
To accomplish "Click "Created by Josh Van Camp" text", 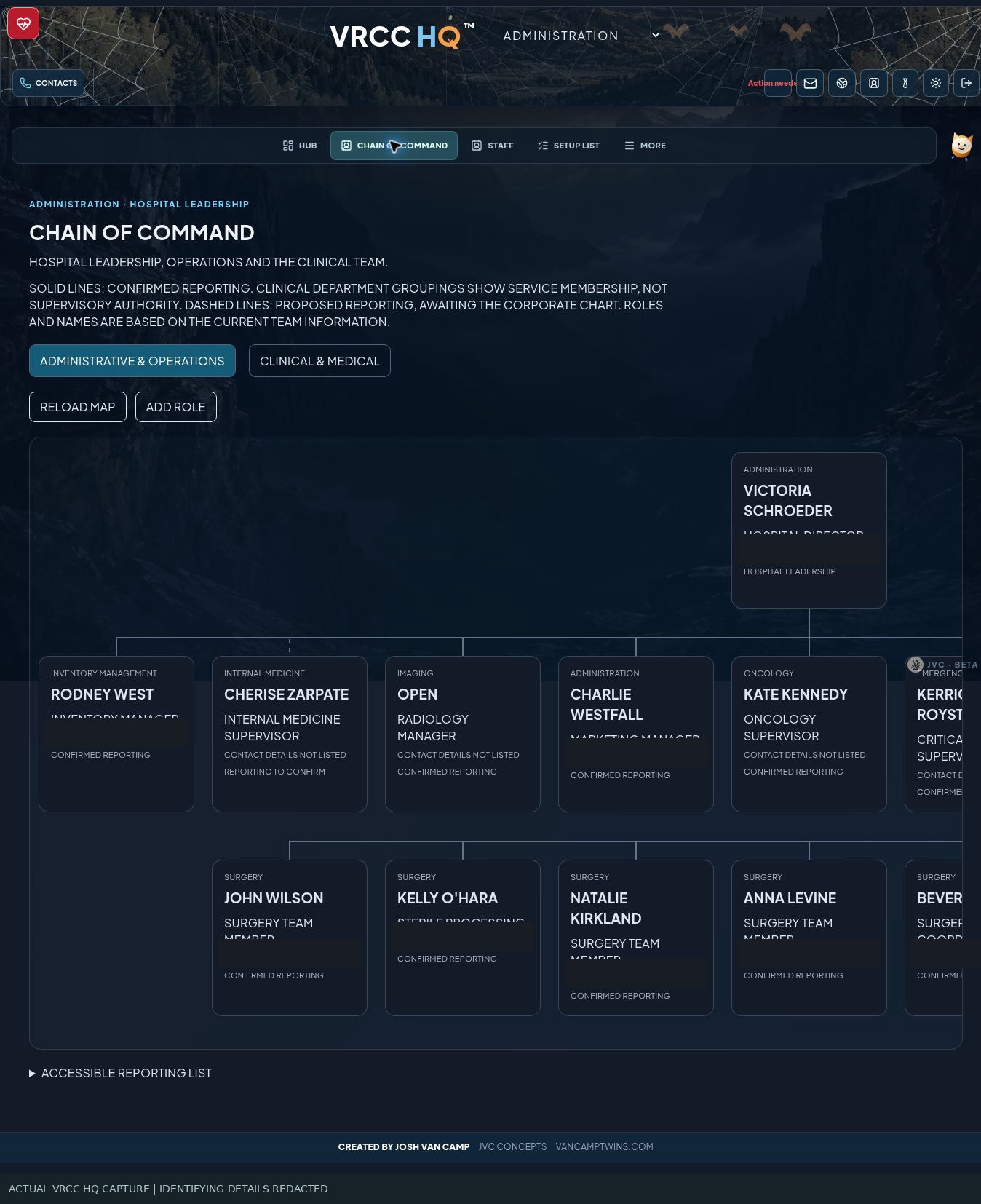I will (x=404, y=1146).
